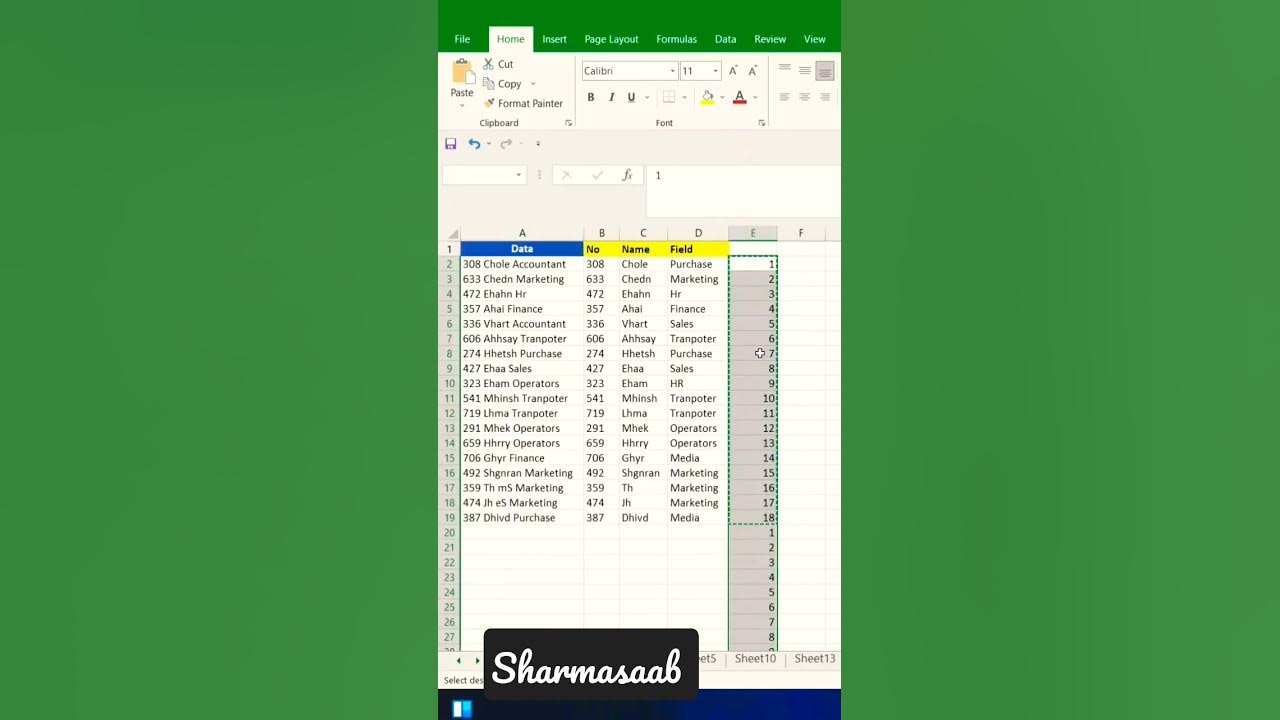The width and height of the screenshot is (1280, 720).
Task: Open Clipboard dialog launcher
Action: [x=569, y=123]
